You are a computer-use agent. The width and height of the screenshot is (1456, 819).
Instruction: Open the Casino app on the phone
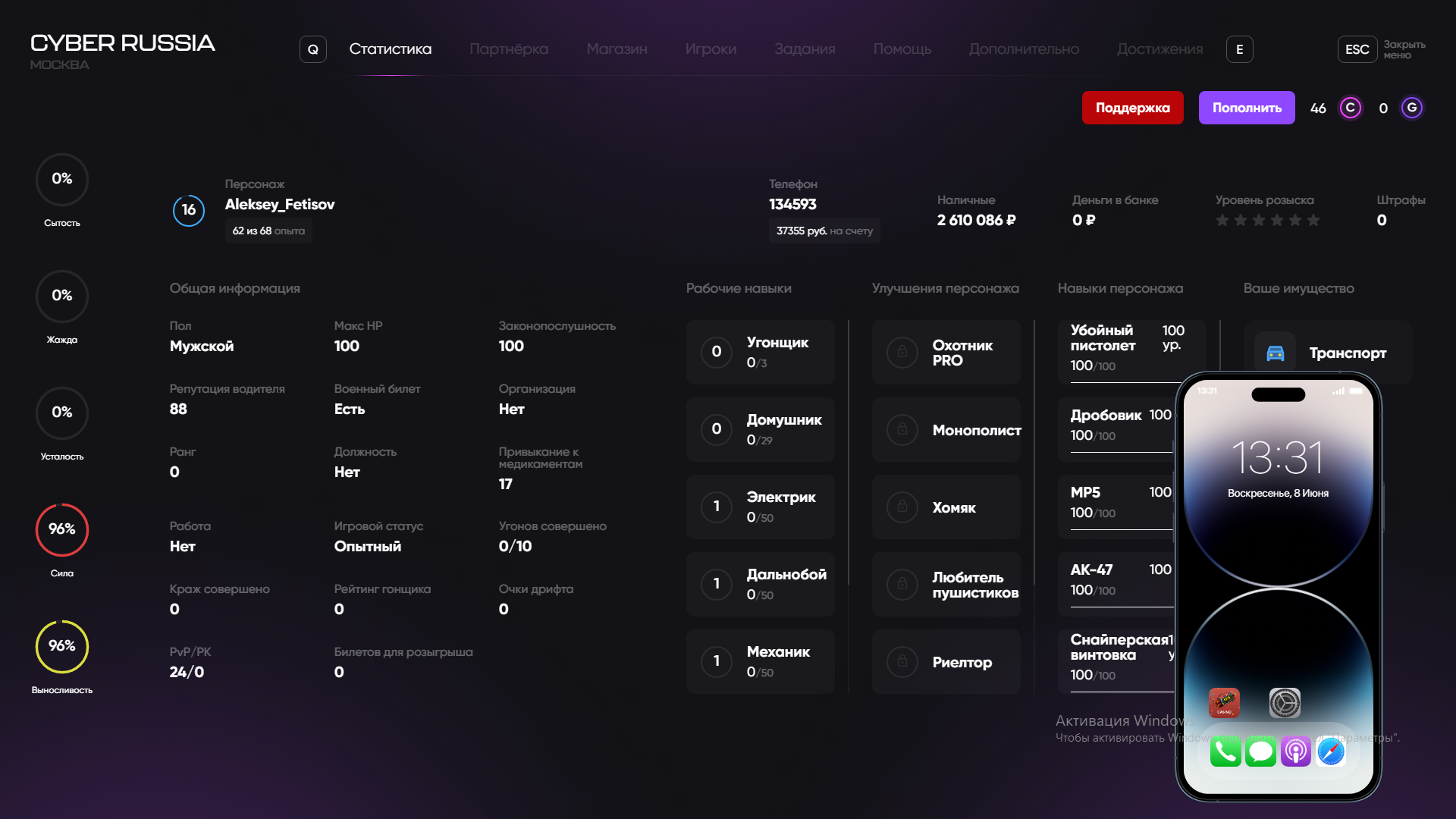click(1223, 703)
